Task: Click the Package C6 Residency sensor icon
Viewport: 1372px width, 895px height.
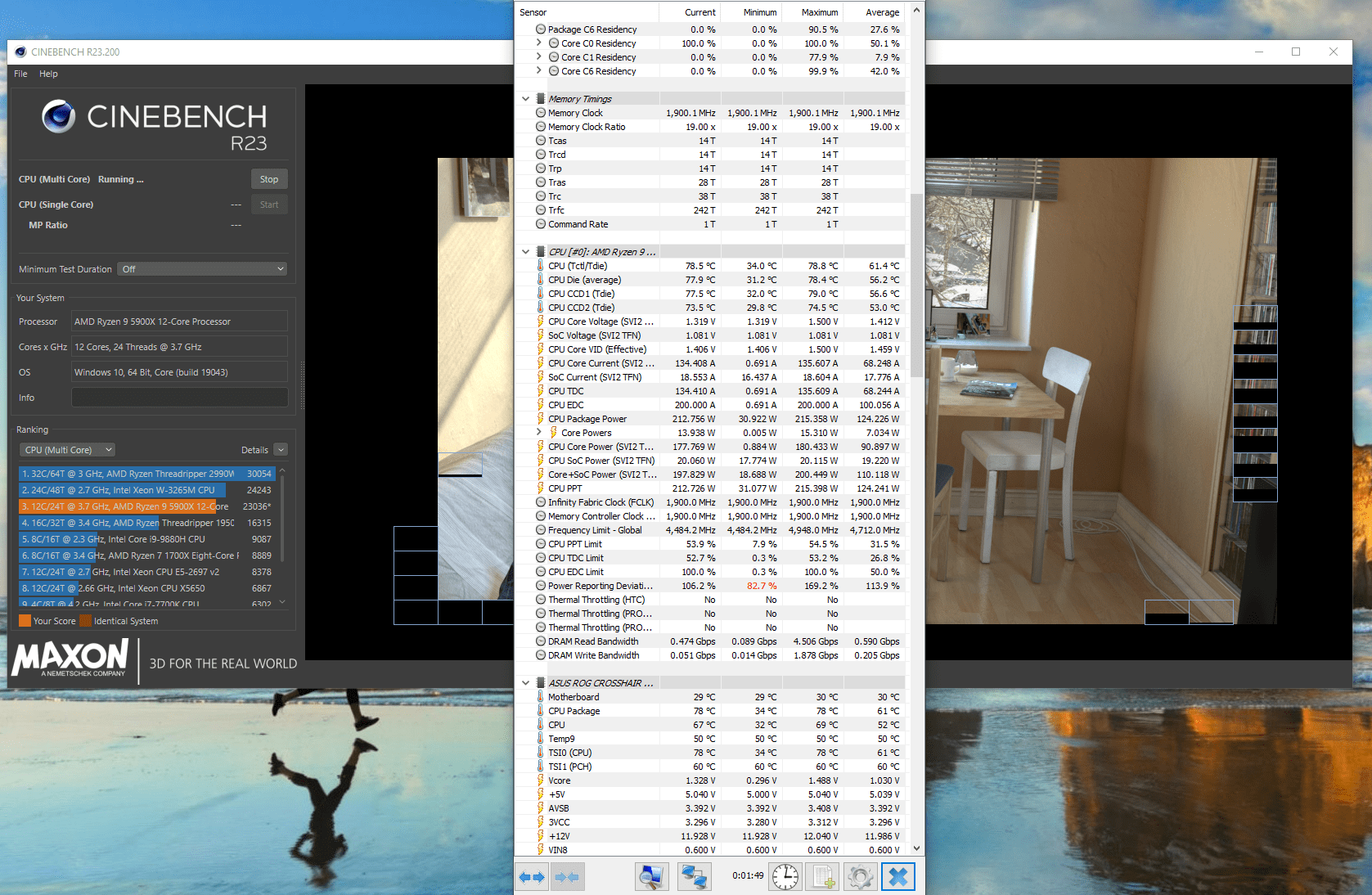Action: [541, 29]
